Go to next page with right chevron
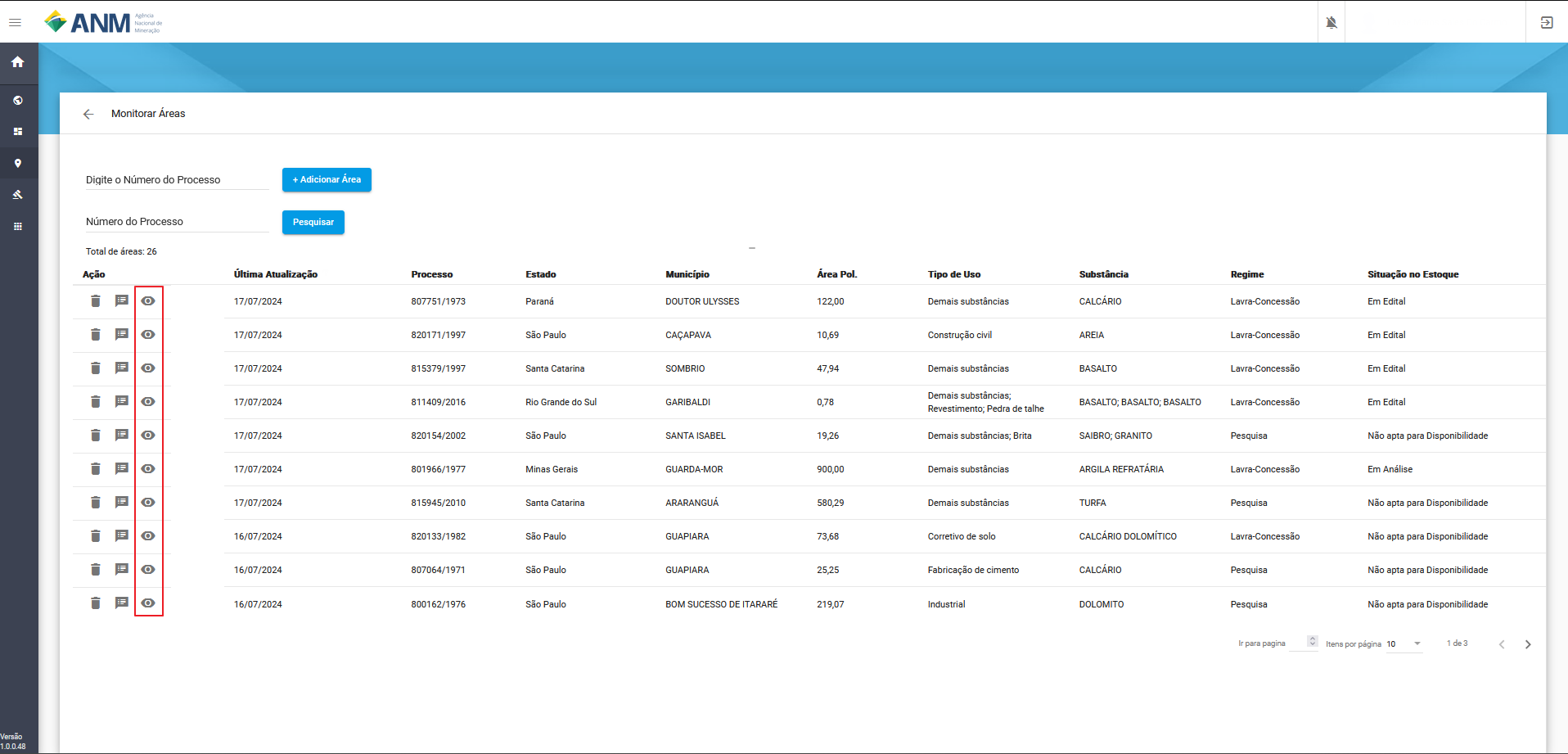This screenshot has height=754, width=1568. click(x=1528, y=644)
